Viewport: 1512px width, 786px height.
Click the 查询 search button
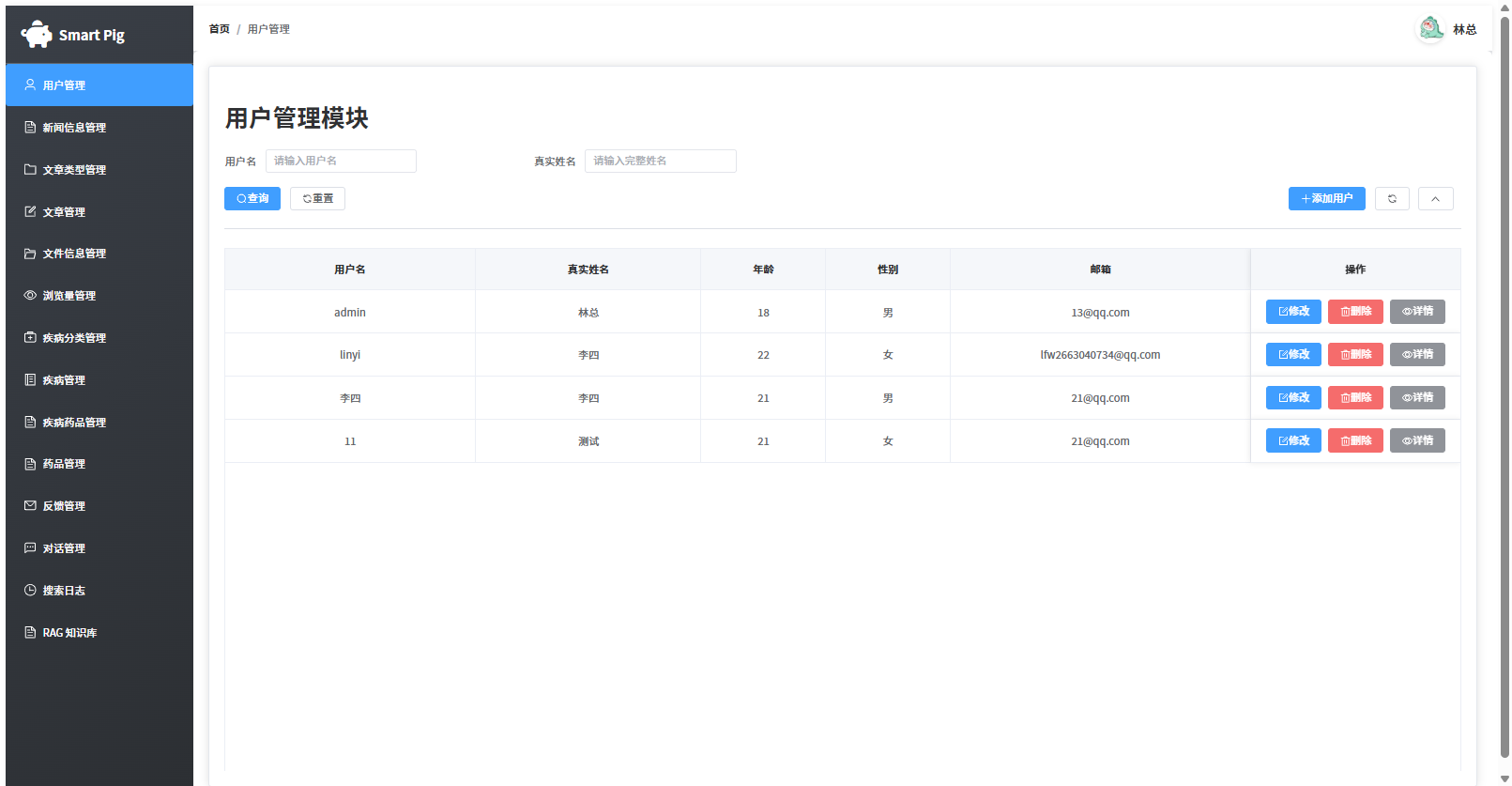coord(252,198)
